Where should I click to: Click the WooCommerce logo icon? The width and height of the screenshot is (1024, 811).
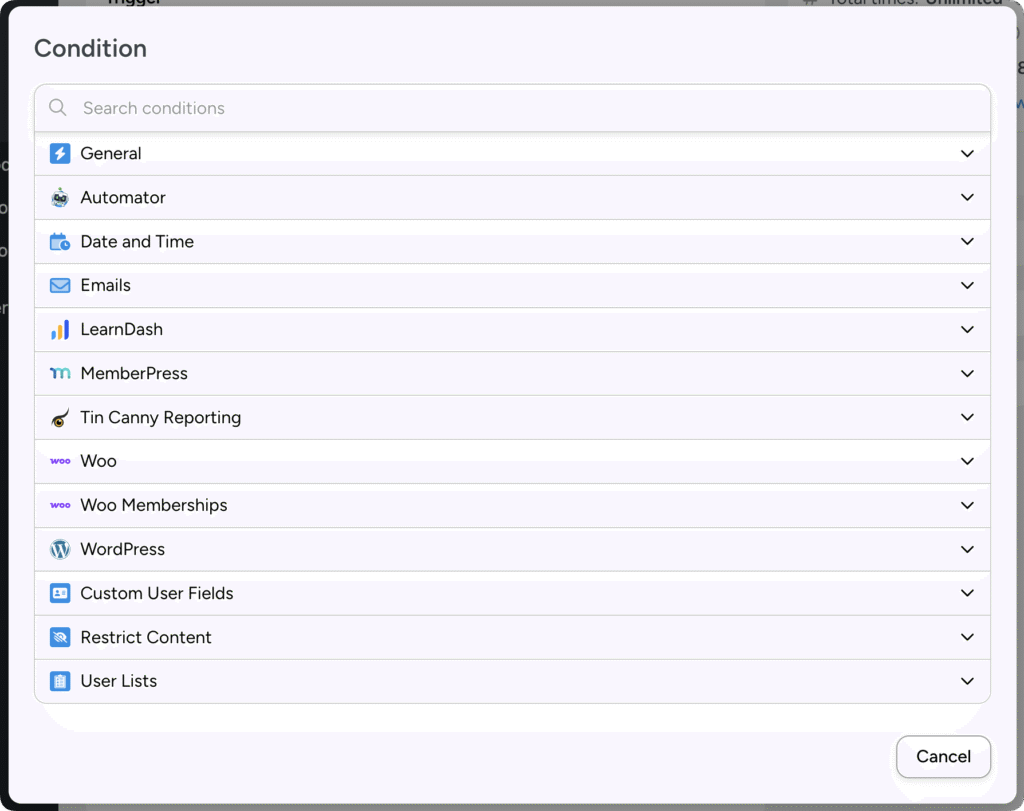coord(61,461)
